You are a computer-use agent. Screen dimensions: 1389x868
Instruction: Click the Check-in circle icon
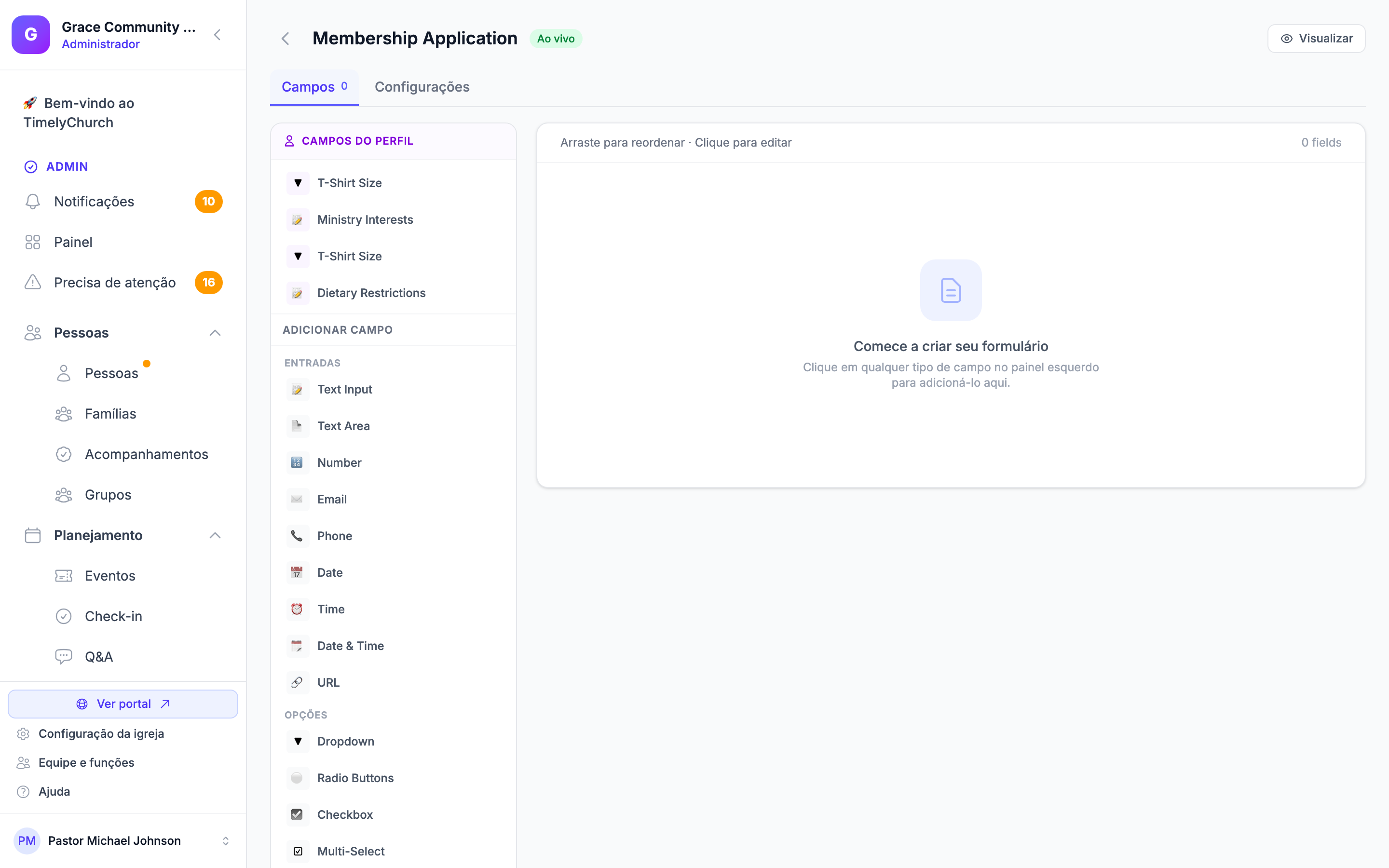(x=64, y=616)
